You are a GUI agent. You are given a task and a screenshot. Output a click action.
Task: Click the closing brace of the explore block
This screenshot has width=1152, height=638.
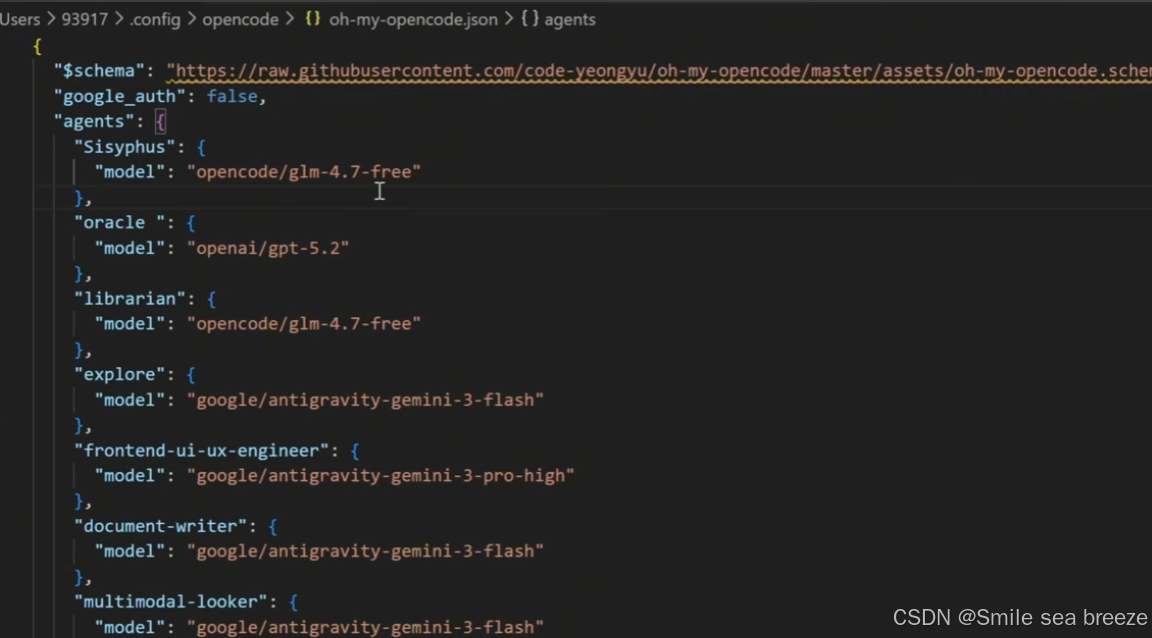pyautogui.click(x=79, y=425)
